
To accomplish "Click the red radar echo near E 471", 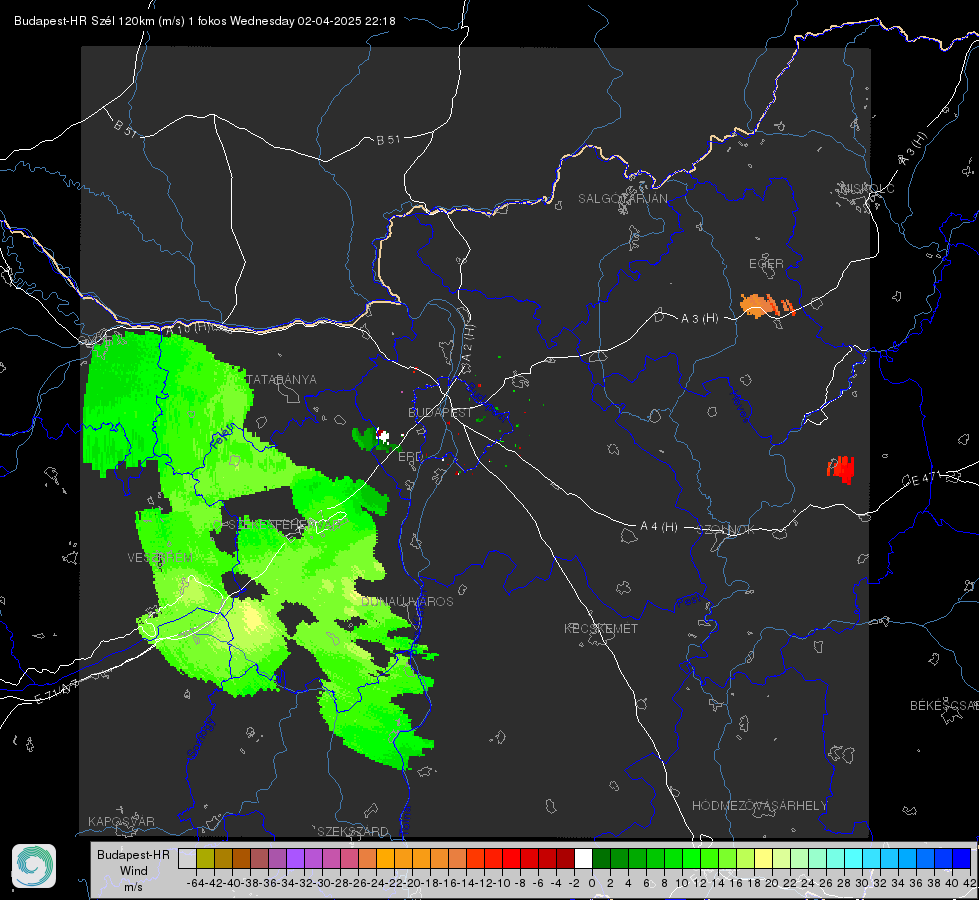I will point(842,469).
